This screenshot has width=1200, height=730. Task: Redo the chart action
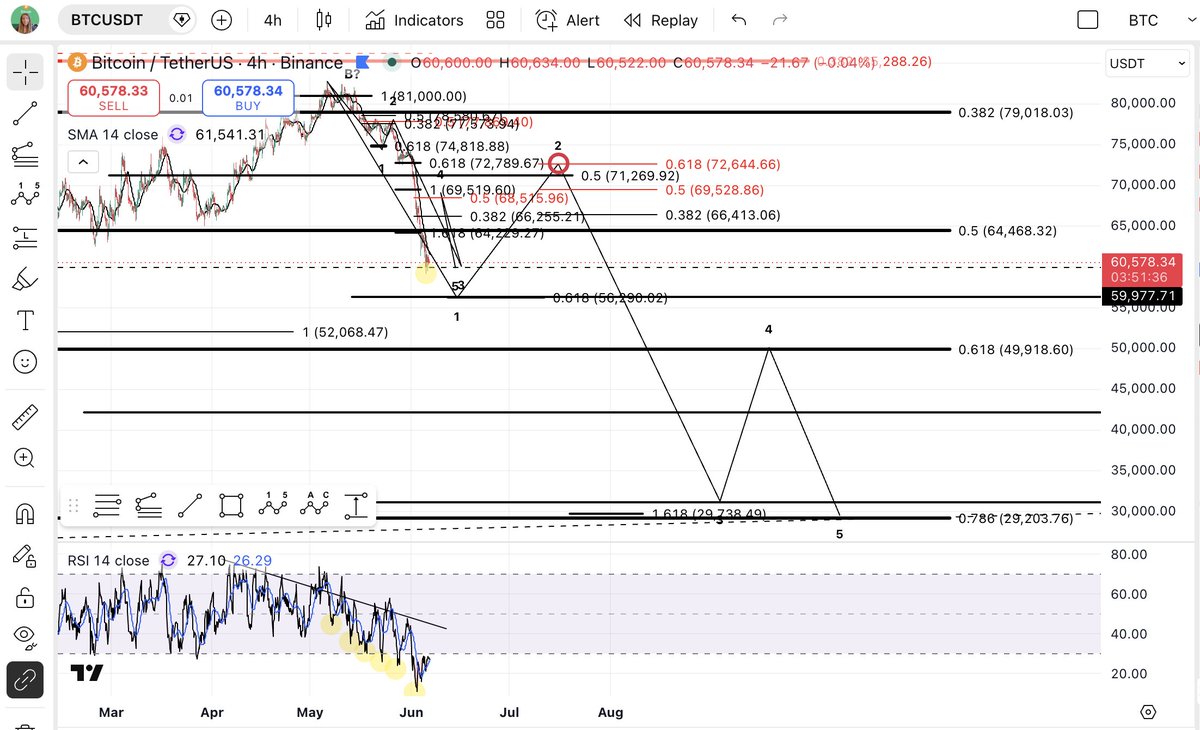pyautogui.click(x=781, y=20)
